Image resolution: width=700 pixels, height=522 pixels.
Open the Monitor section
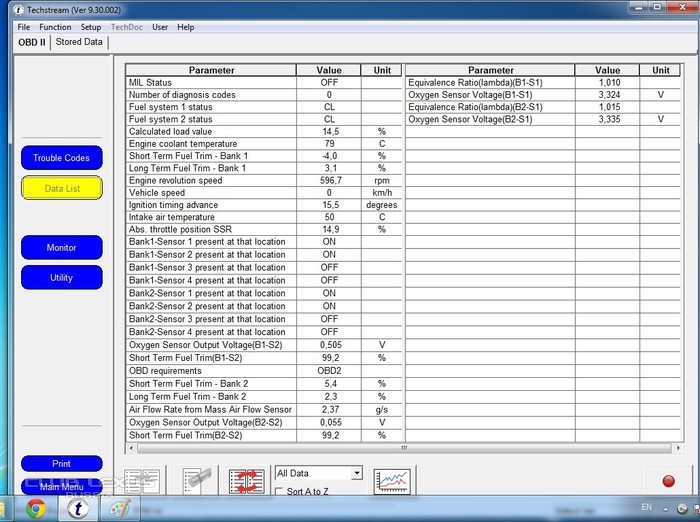(61, 248)
